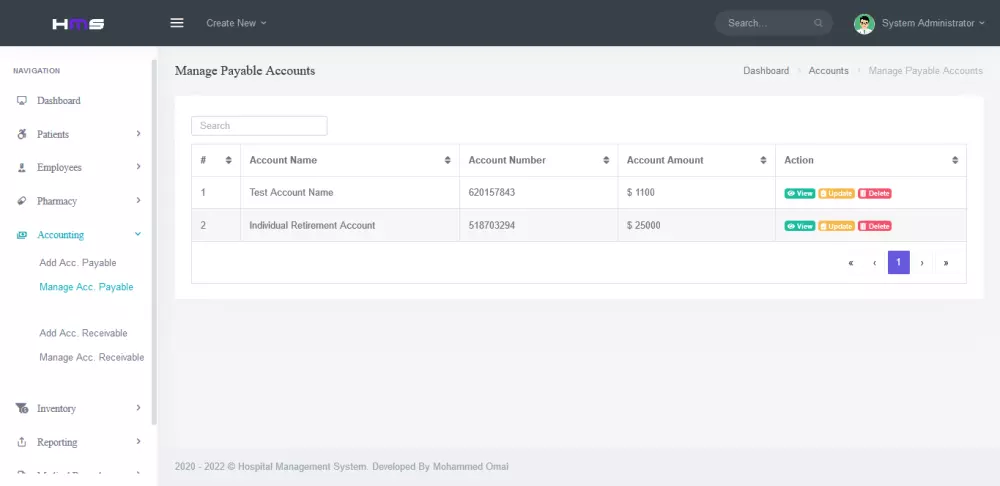Open the Create New dropdown
The height and width of the screenshot is (486, 1000).
(x=236, y=23)
